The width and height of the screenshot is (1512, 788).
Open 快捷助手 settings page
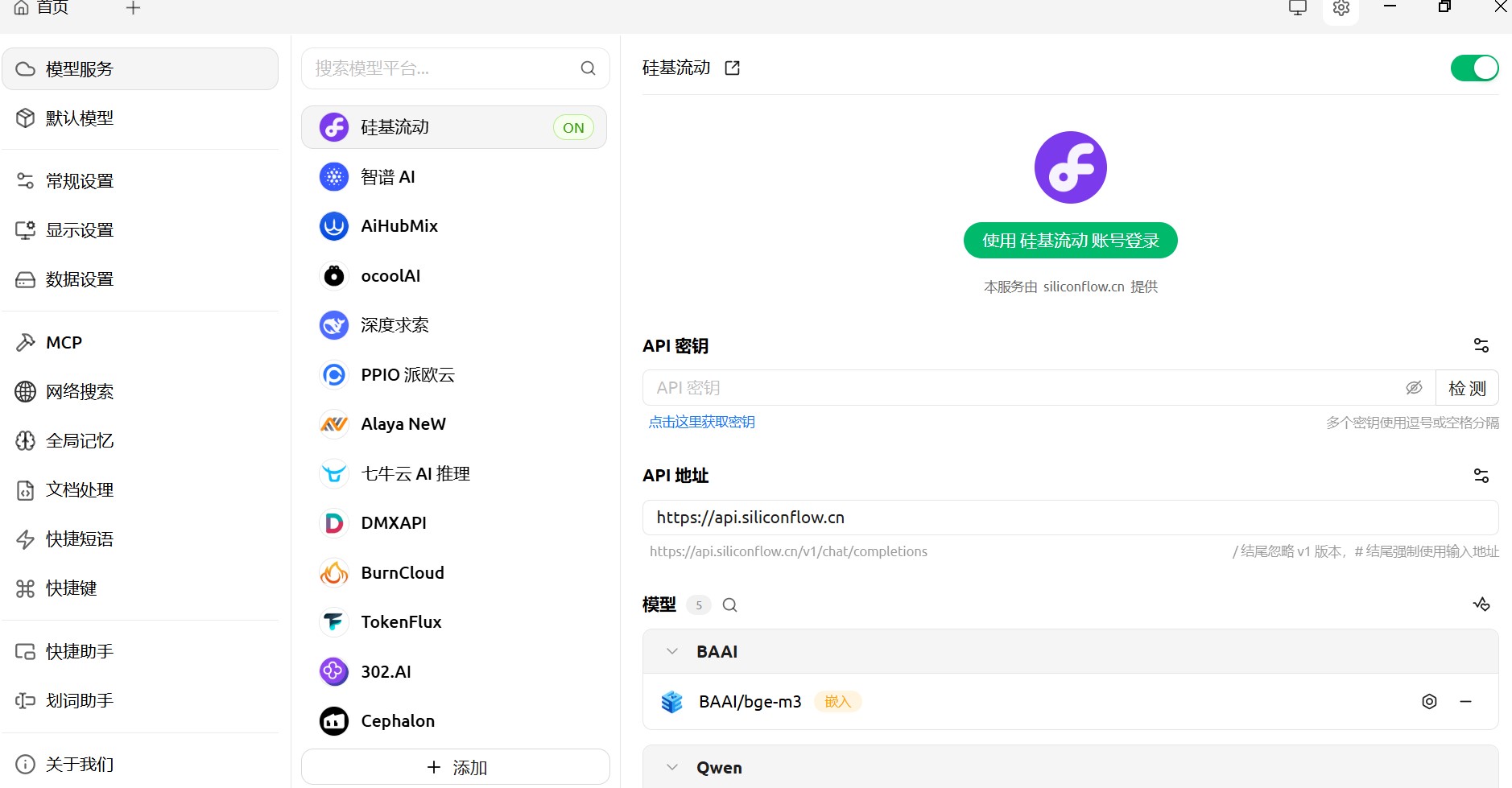tap(140, 651)
